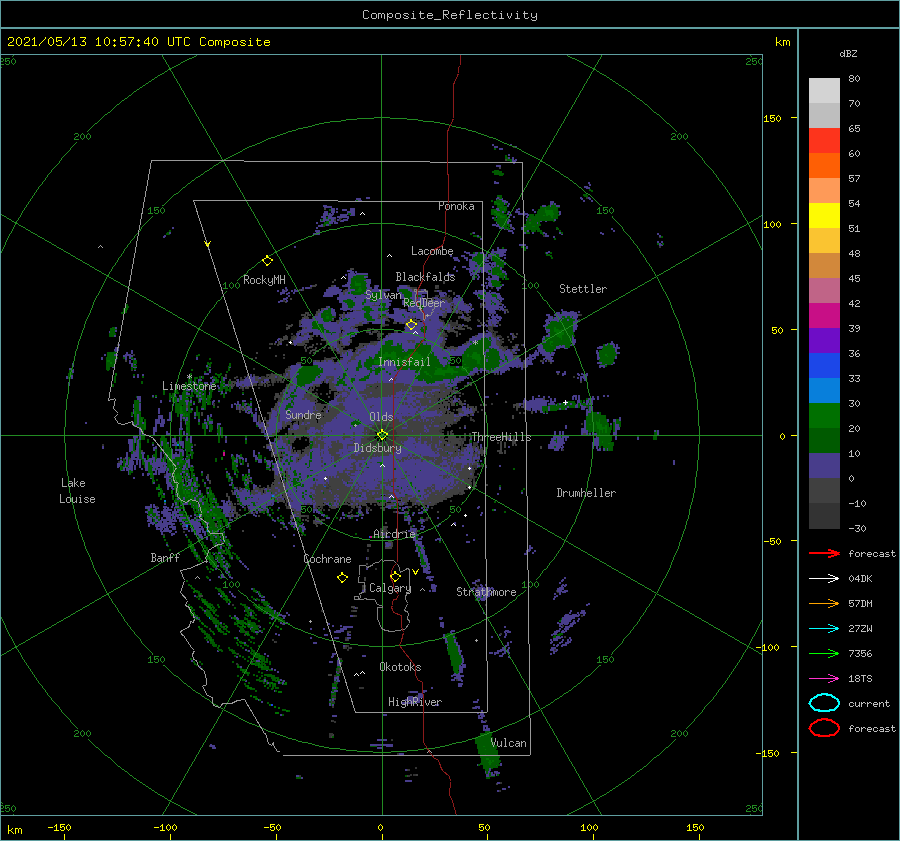Click the 18TS legend text
Screen dimensions: 900x841
tap(860, 679)
